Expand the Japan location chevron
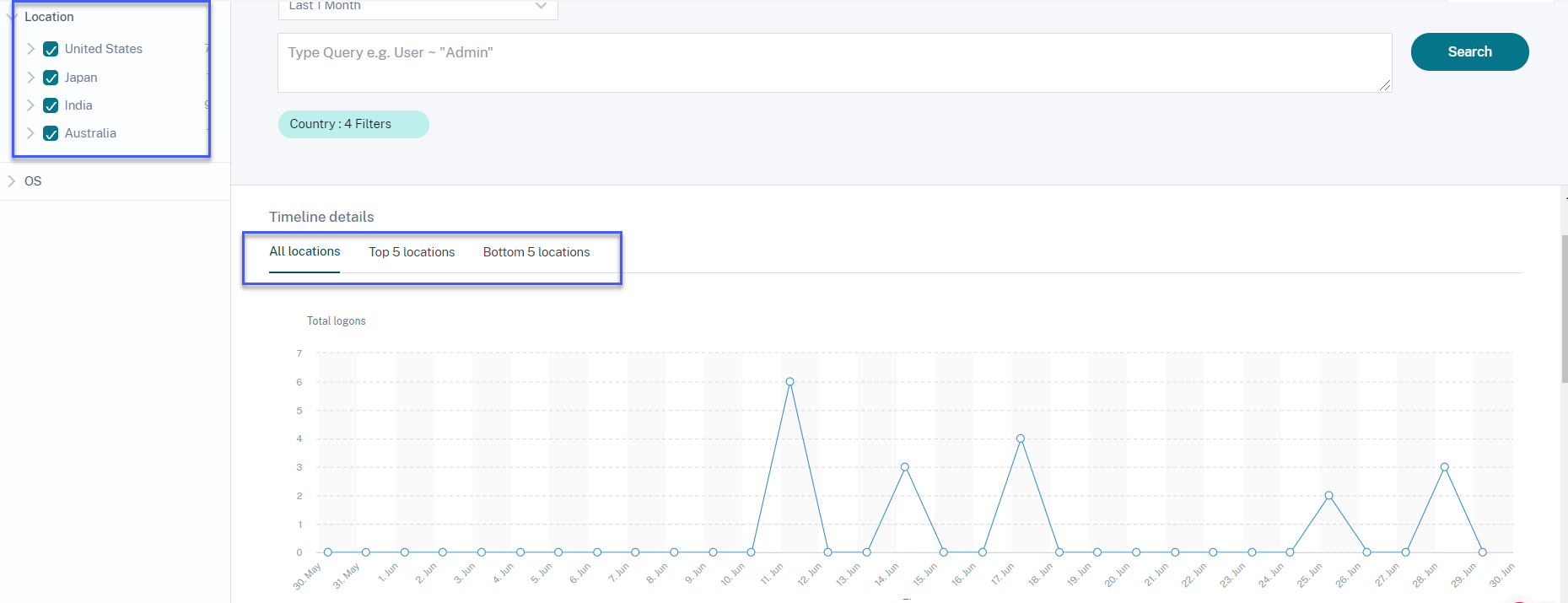 tap(30, 78)
